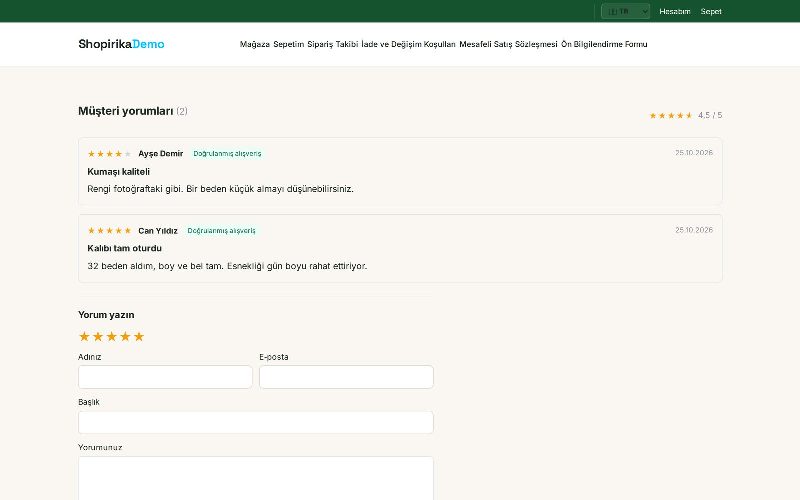800x500 pixels.
Task: Click the Müşteri yorumları heading
Action: pyautogui.click(x=126, y=111)
